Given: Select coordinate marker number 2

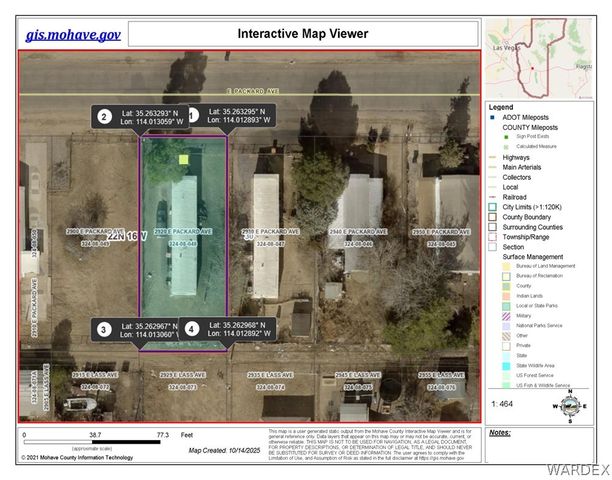Looking at the screenshot, I should tap(104, 117).
